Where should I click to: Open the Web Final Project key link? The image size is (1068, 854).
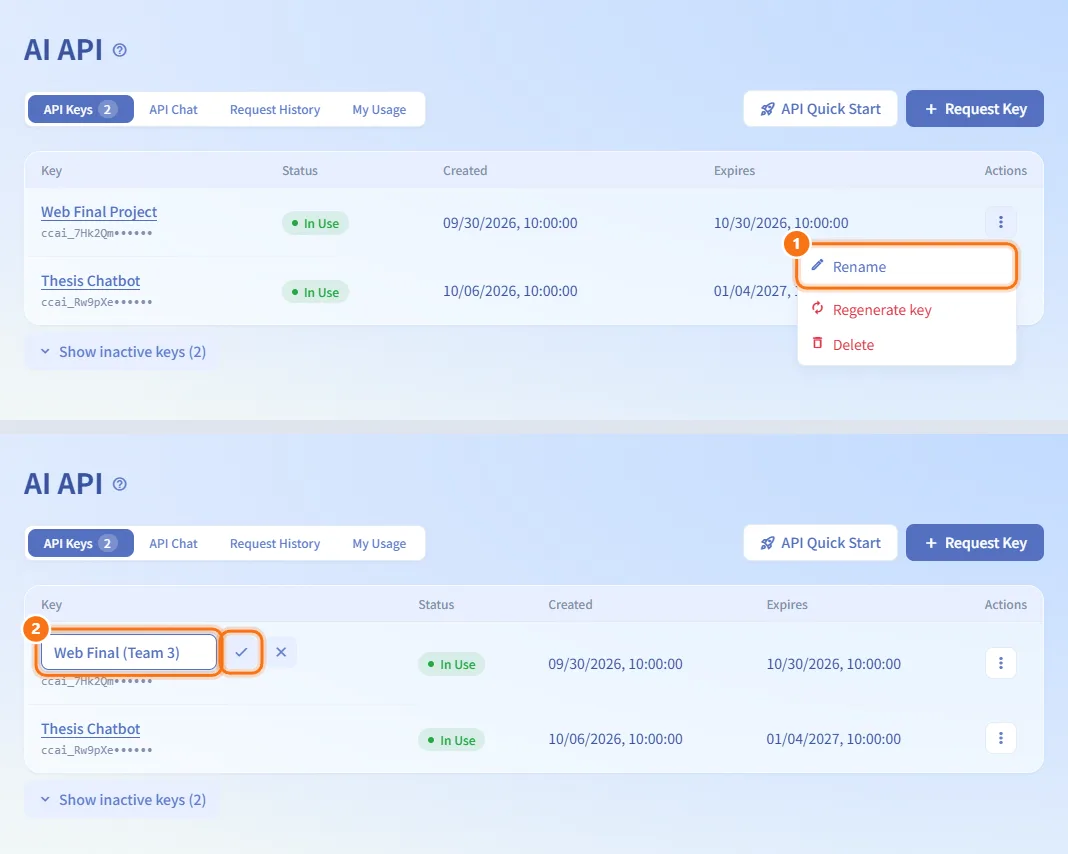[x=99, y=212]
